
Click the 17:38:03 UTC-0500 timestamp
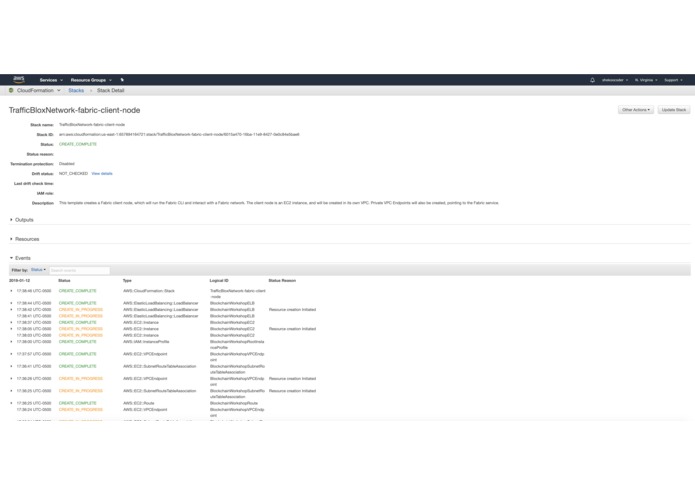[34, 336]
